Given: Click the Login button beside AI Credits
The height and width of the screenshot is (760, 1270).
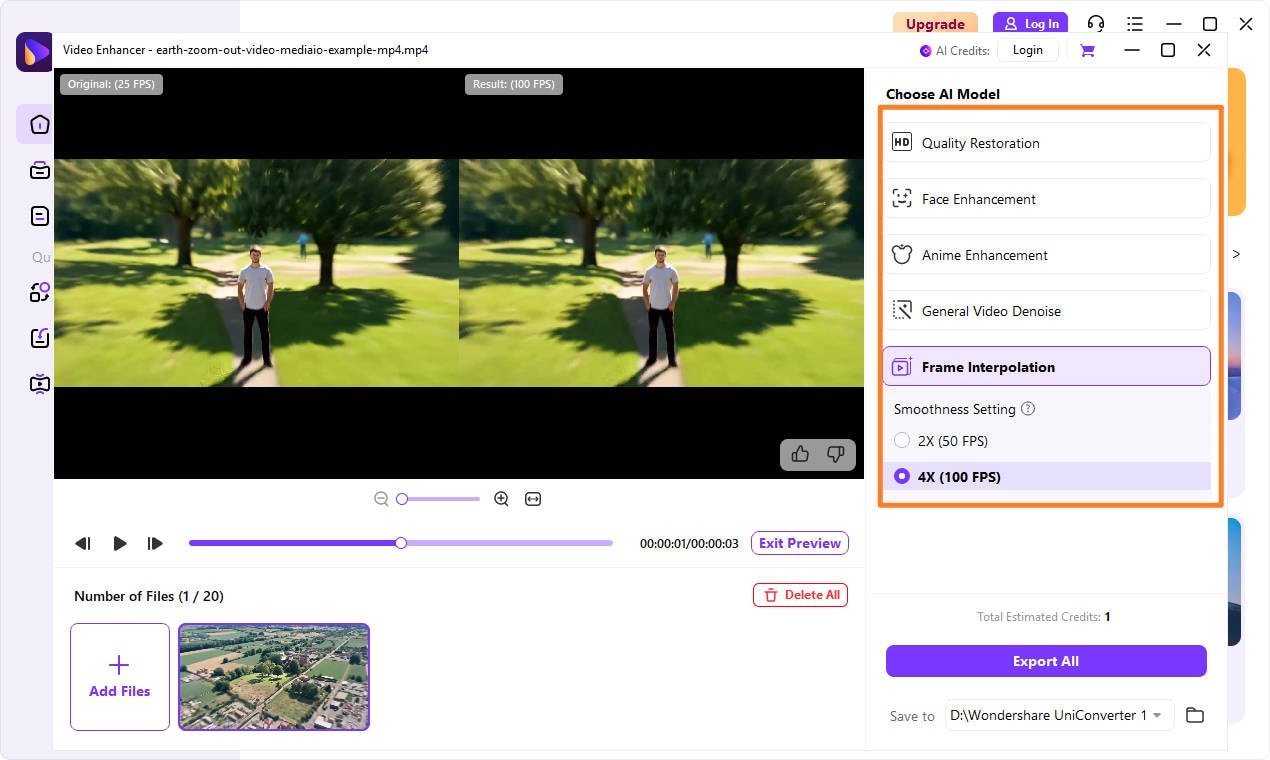Looking at the screenshot, I should click(x=1027, y=50).
